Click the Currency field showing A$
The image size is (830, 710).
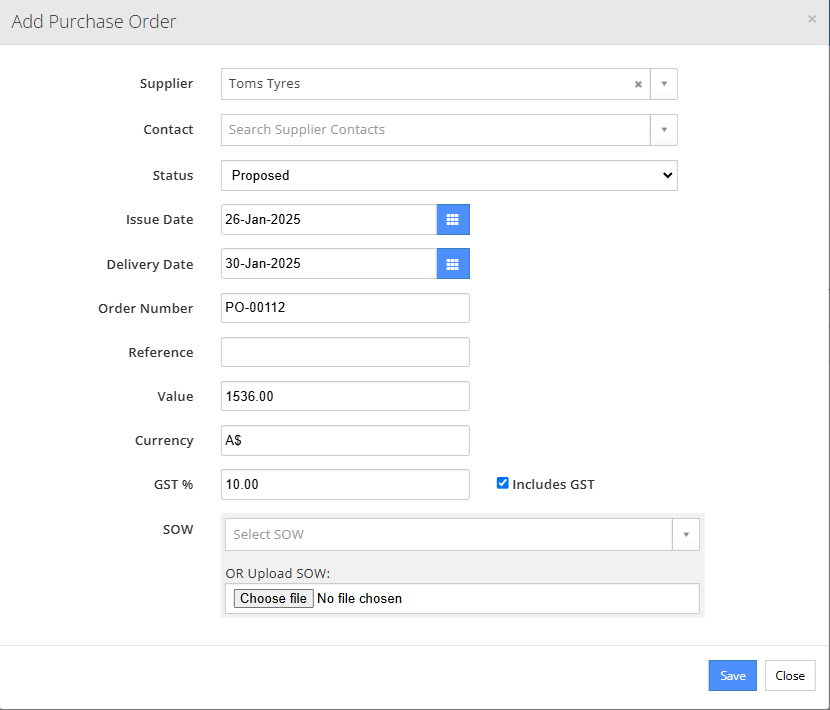(344, 440)
